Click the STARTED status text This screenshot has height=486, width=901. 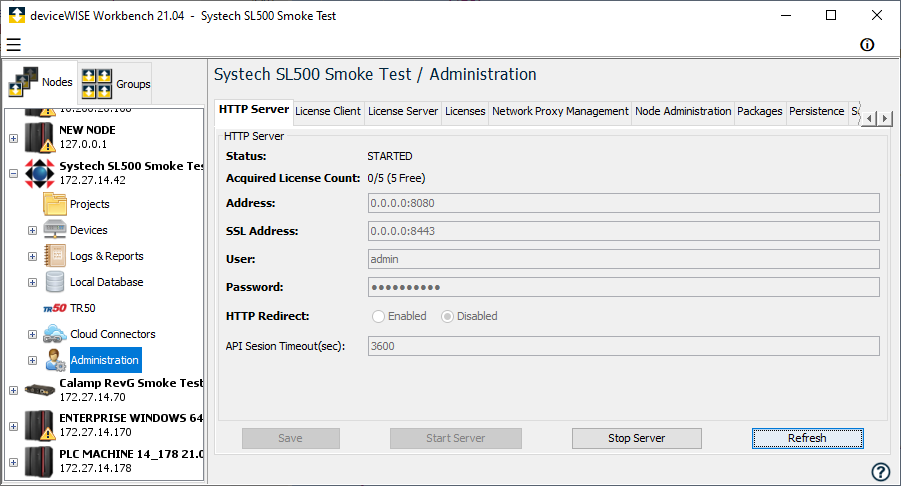pyautogui.click(x=390, y=156)
